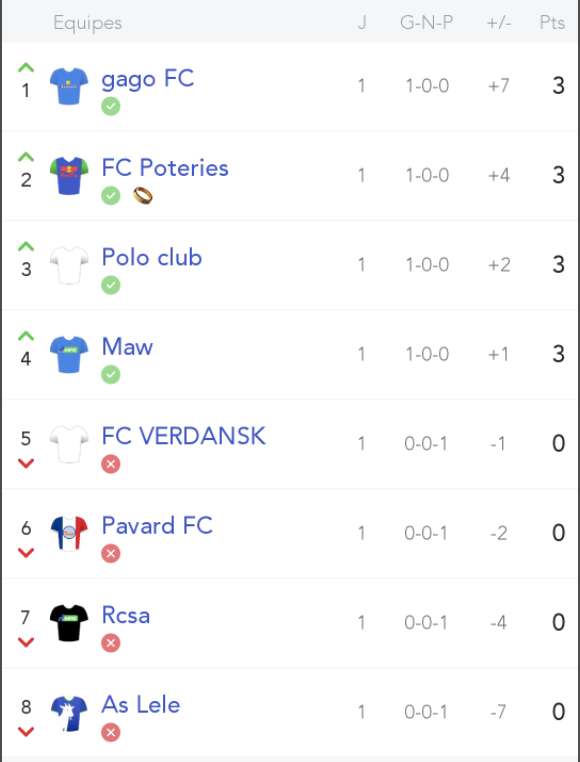Click the red loss cross under FC VERDANSK
This screenshot has height=762, width=580.
click(x=111, y=464)
